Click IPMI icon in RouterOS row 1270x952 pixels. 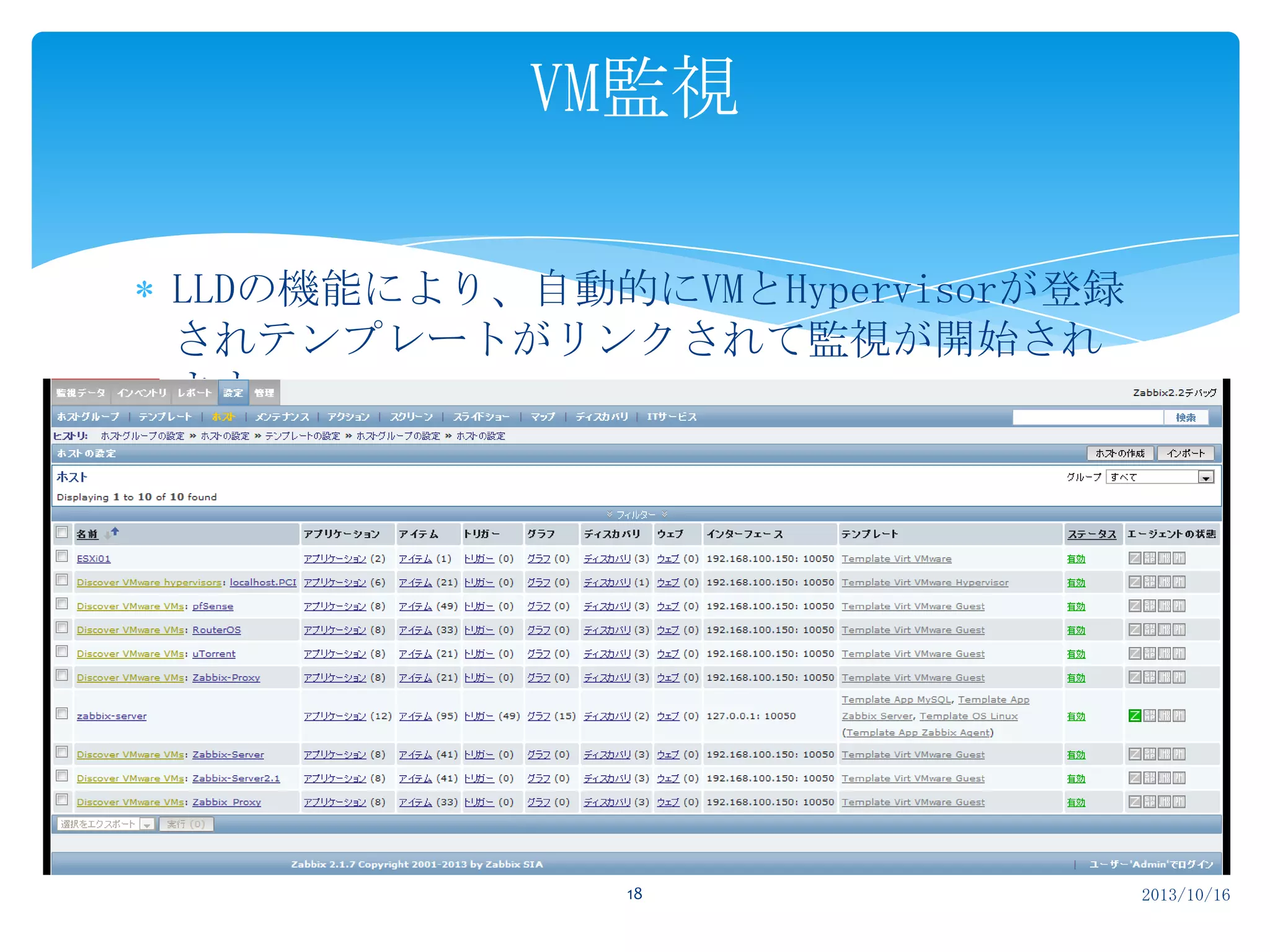coord(1179,630)
